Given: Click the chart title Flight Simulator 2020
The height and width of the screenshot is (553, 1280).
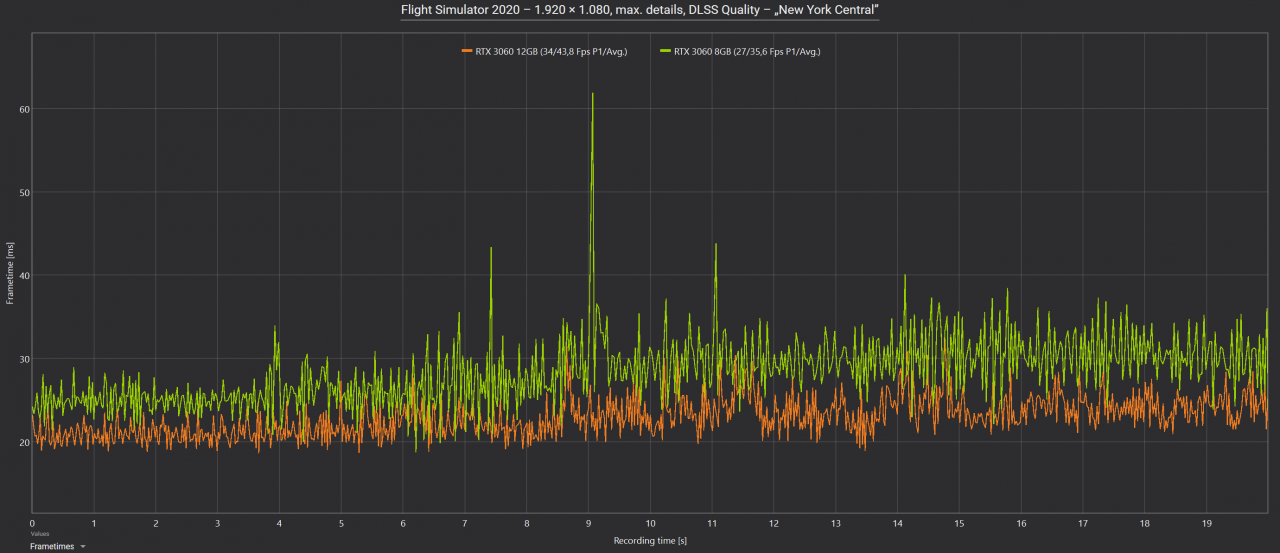Looking at the screenshot, I should [x=640, y=10].
